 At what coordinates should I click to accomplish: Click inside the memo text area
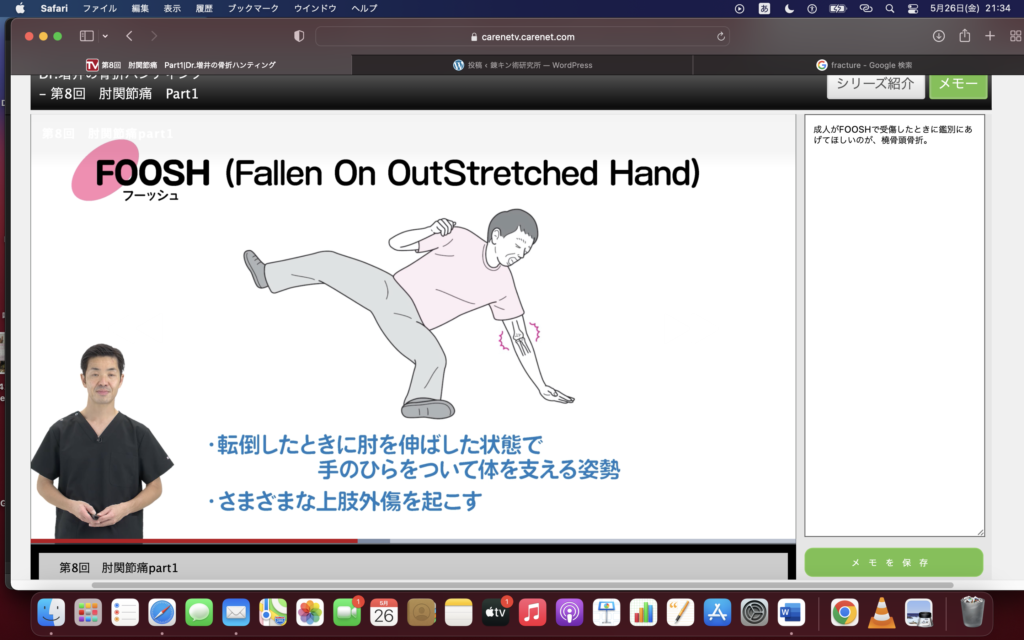tap(893, 330)
